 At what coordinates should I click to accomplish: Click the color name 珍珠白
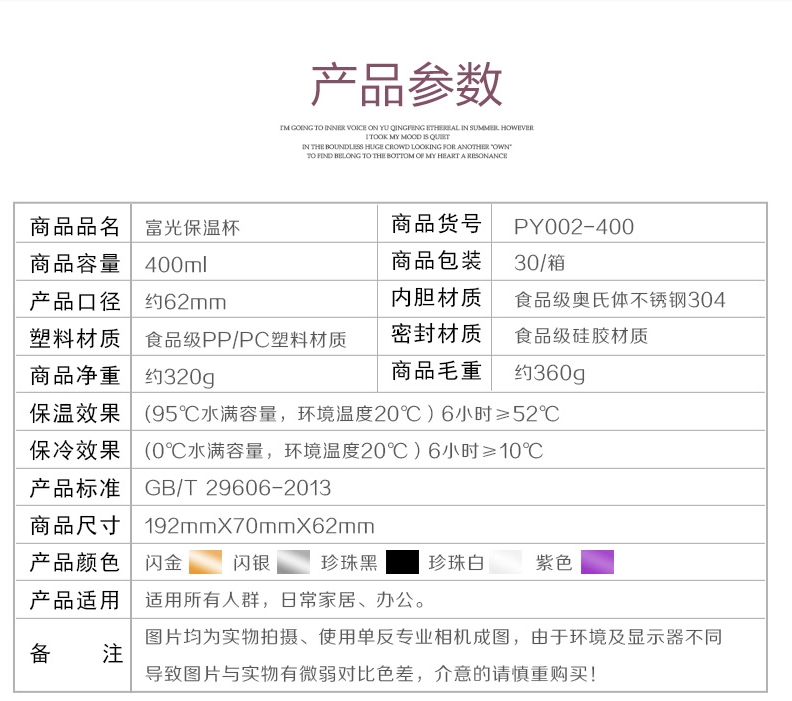click(x=456, y=563)
